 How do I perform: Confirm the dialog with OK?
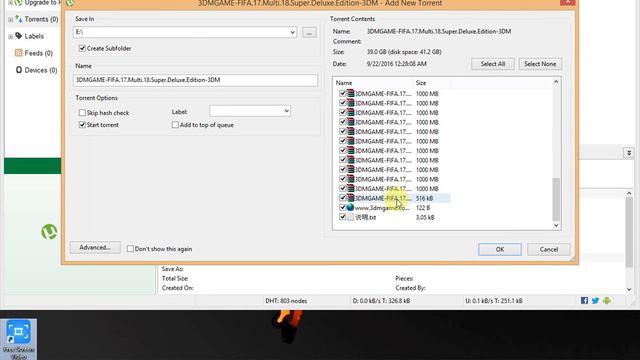coord(500,249)
